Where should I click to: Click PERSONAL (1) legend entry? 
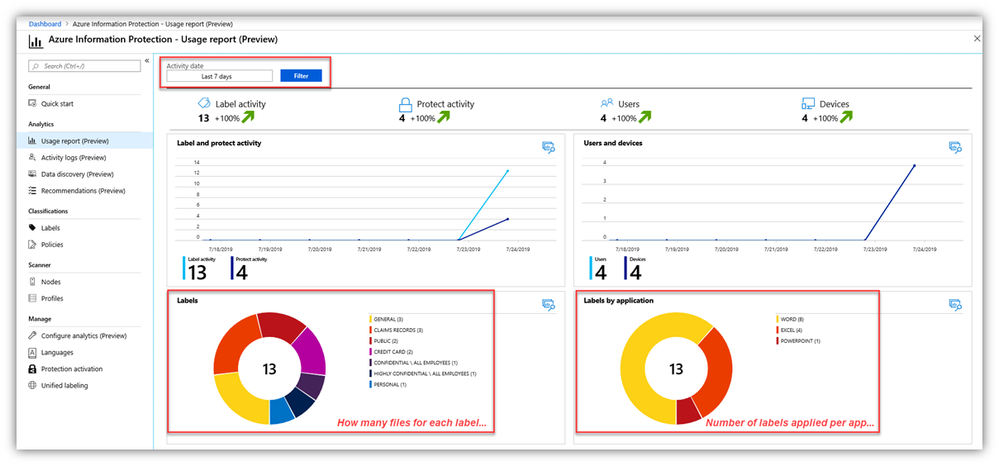click(x=387, y=384)
